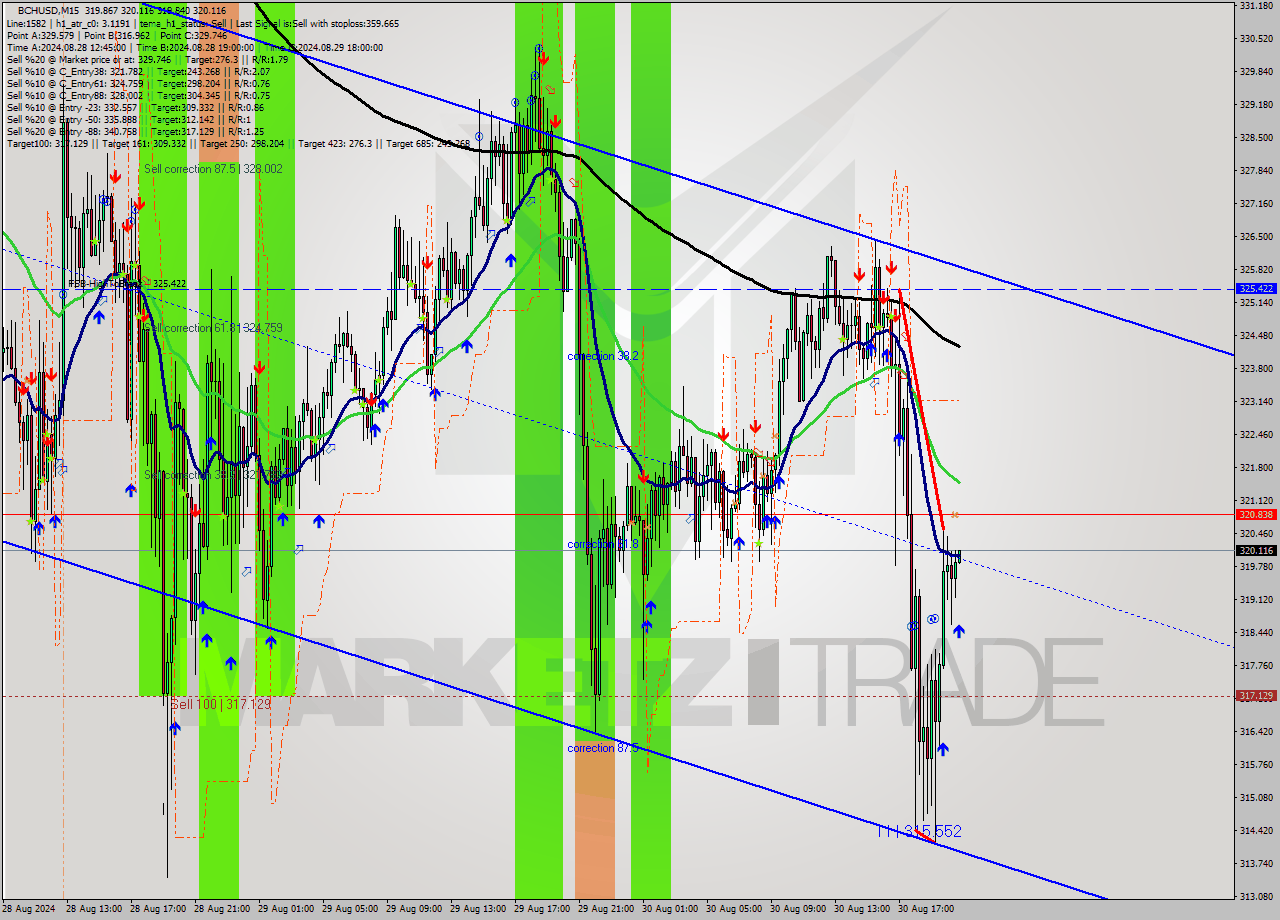Image resolution: width=1280 pixels, height=920 pixels.
Task: Click the 319.120 price axis value
Action: (1256, 600)
